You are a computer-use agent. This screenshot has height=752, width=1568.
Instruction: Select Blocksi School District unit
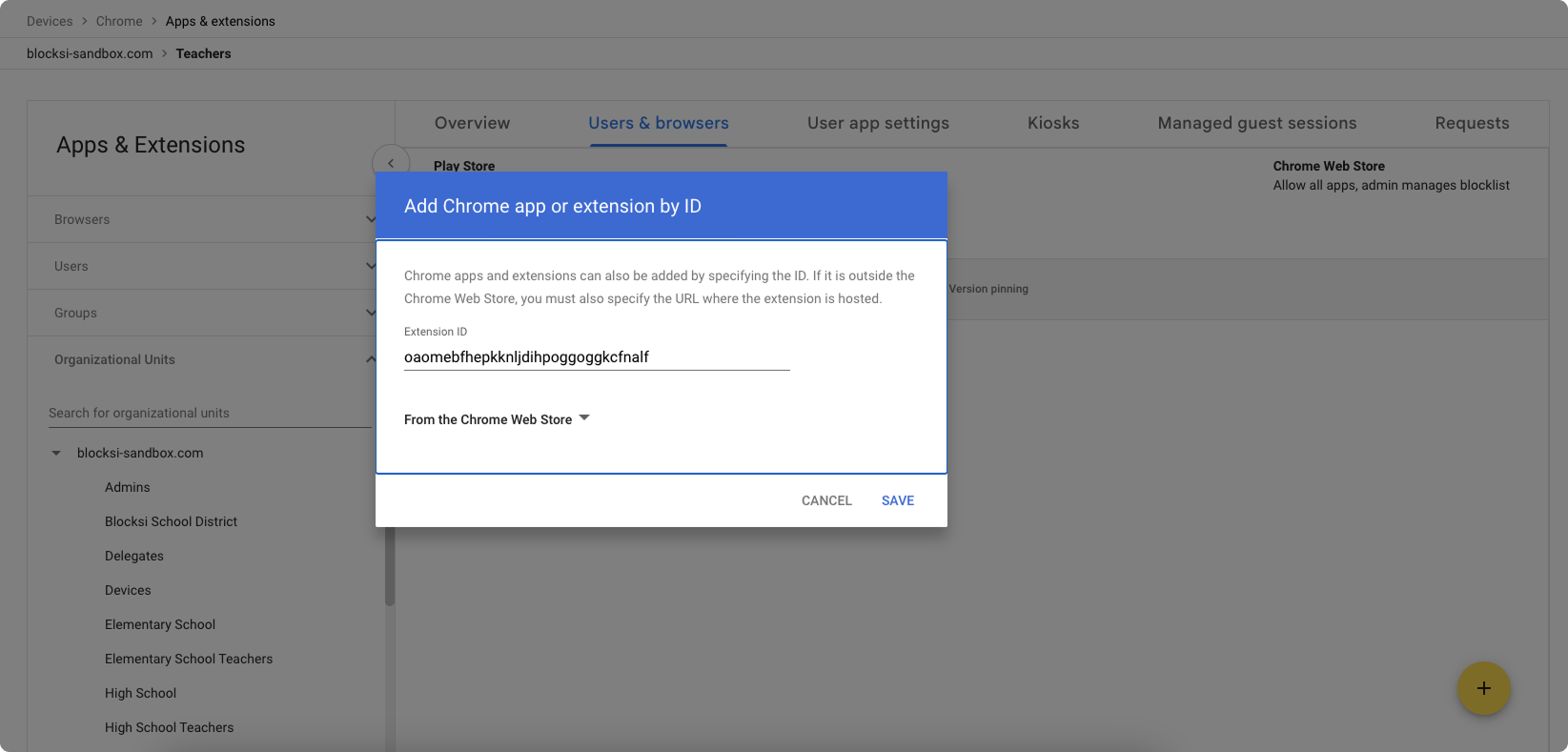(171, 521)
